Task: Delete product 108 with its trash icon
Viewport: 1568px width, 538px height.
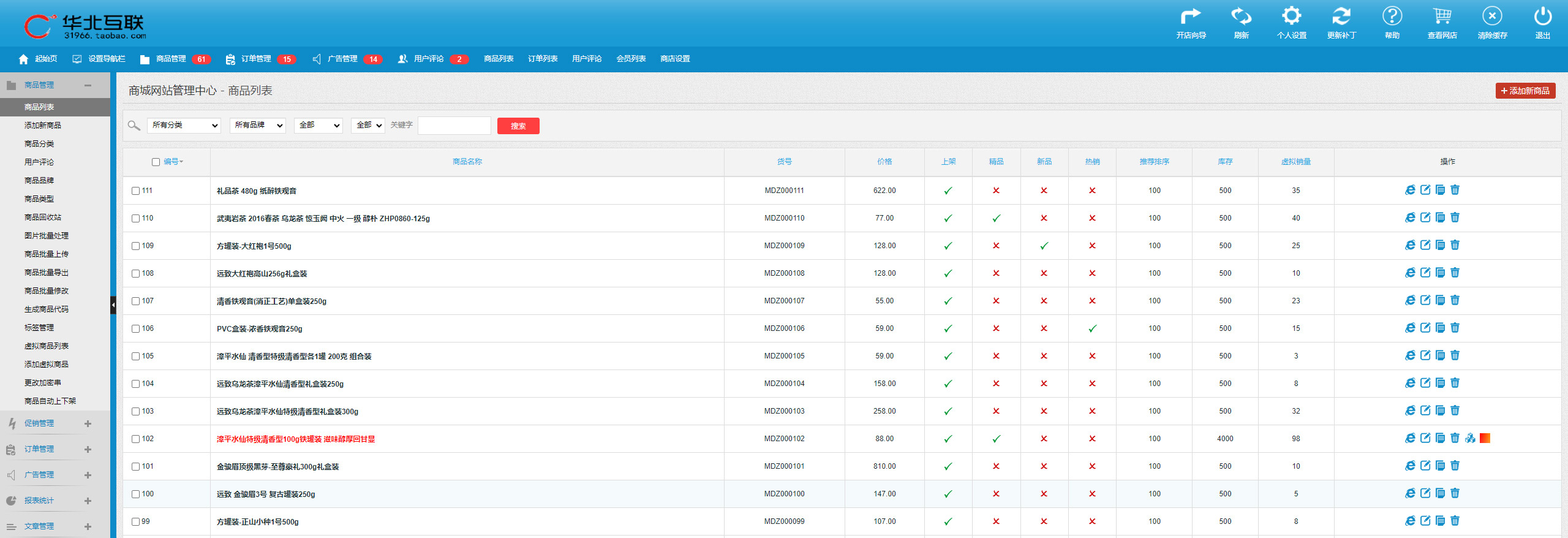Action: (1455, 273)
